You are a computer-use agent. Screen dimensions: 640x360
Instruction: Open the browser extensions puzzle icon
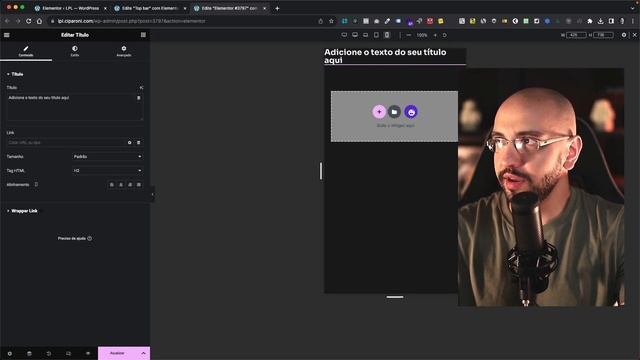(x=590, y=21)
